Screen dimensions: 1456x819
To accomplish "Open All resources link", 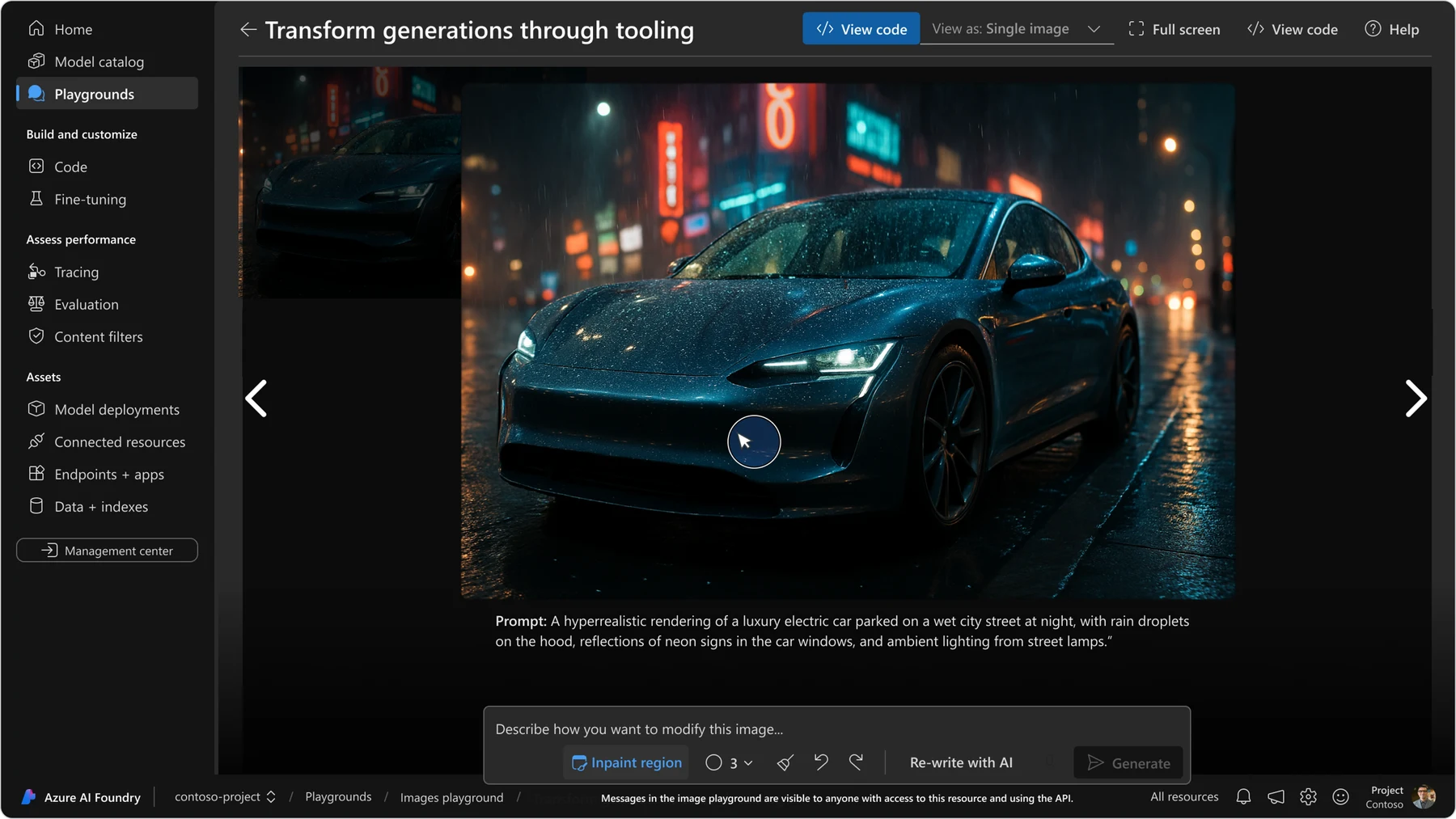I will coord(1184,797).
